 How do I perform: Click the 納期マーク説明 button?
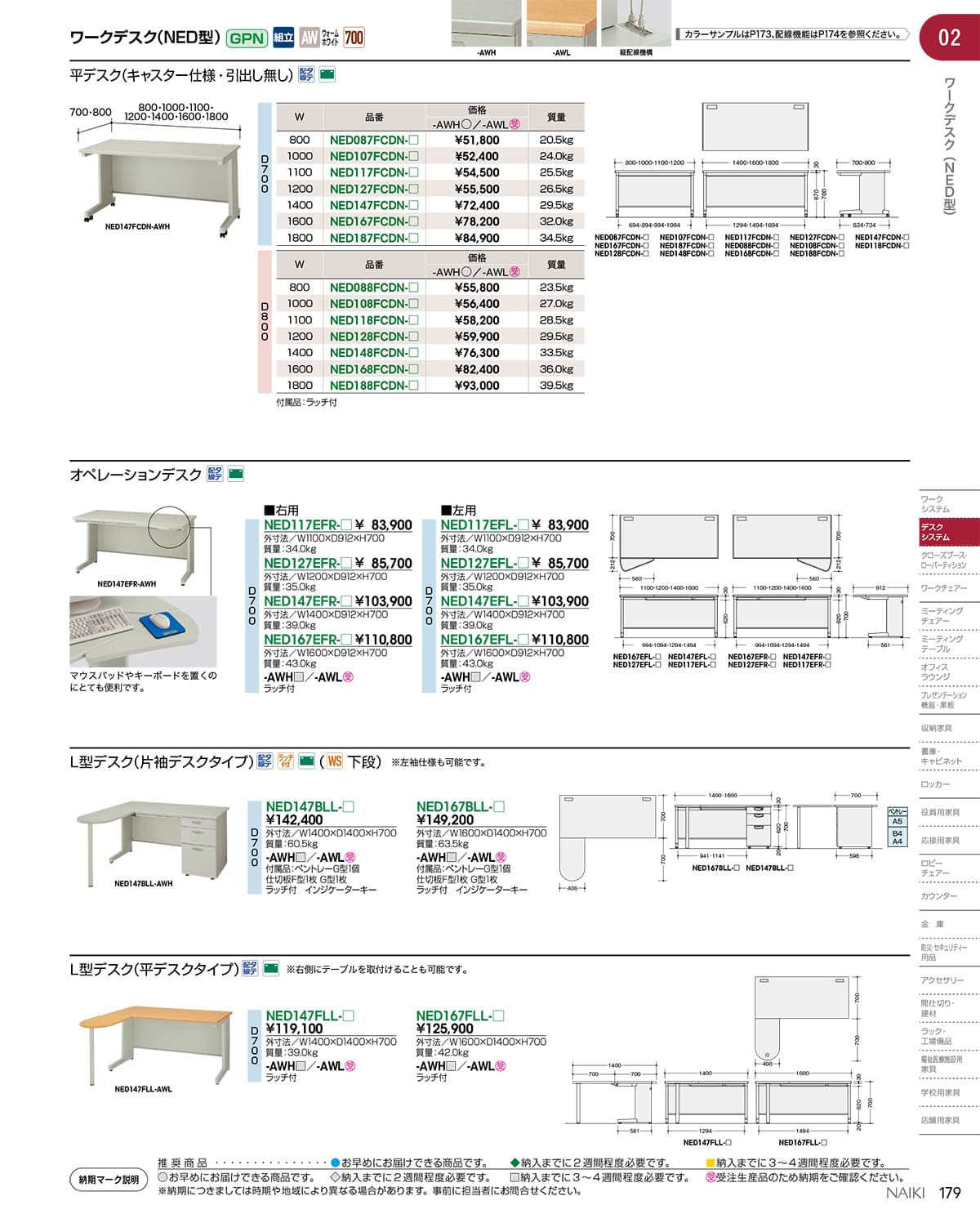(109, 1180)
